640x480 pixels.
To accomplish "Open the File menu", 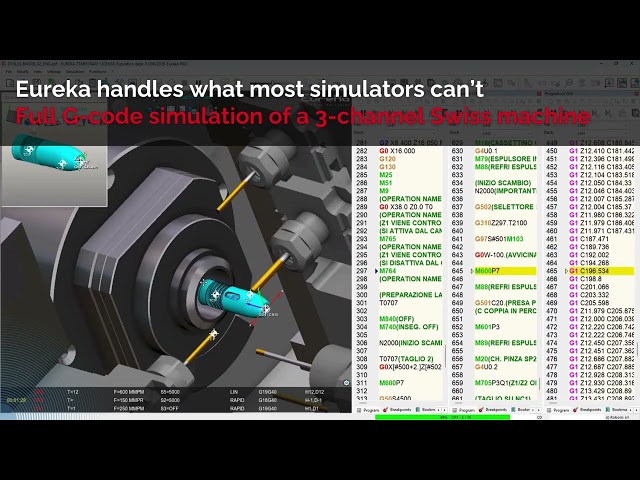I will (9, 72).
